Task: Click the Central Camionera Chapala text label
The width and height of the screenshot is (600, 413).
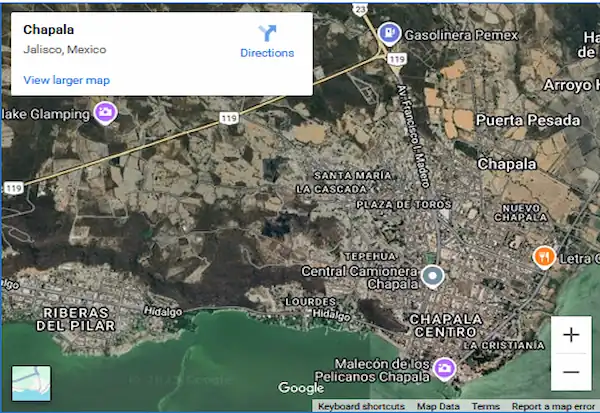Action: 359,278
